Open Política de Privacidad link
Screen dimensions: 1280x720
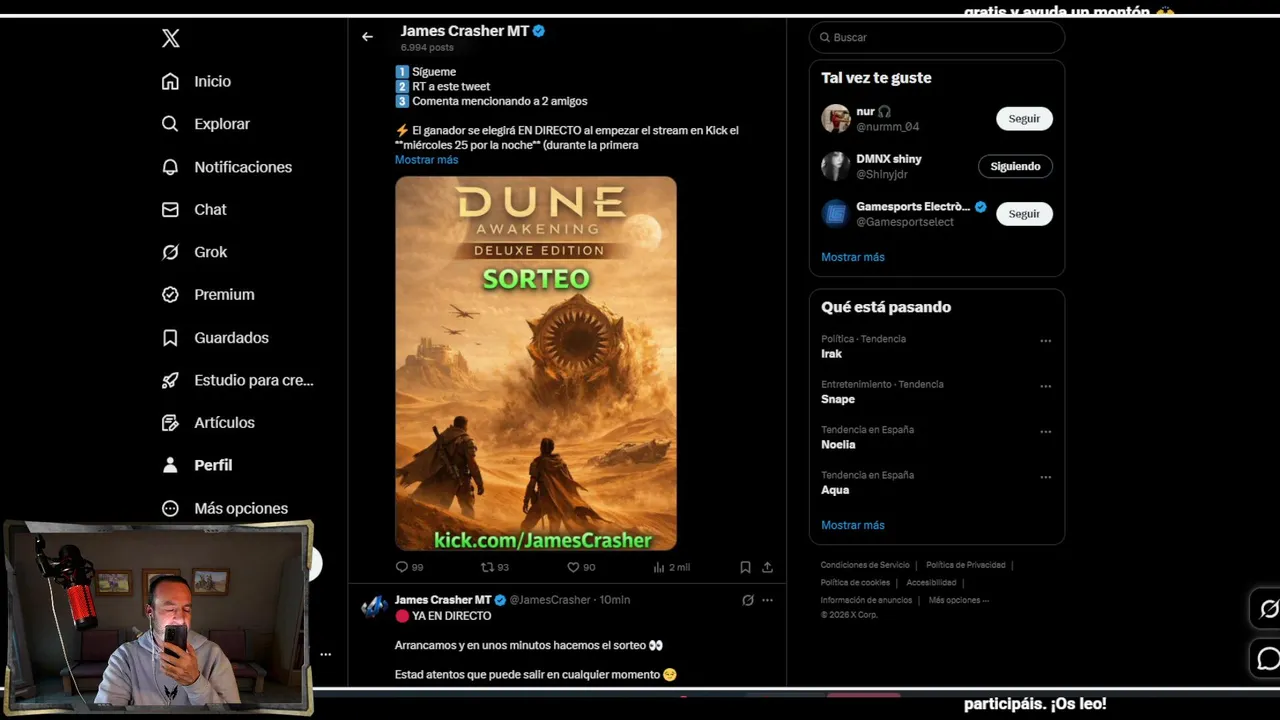coord(965,565)
